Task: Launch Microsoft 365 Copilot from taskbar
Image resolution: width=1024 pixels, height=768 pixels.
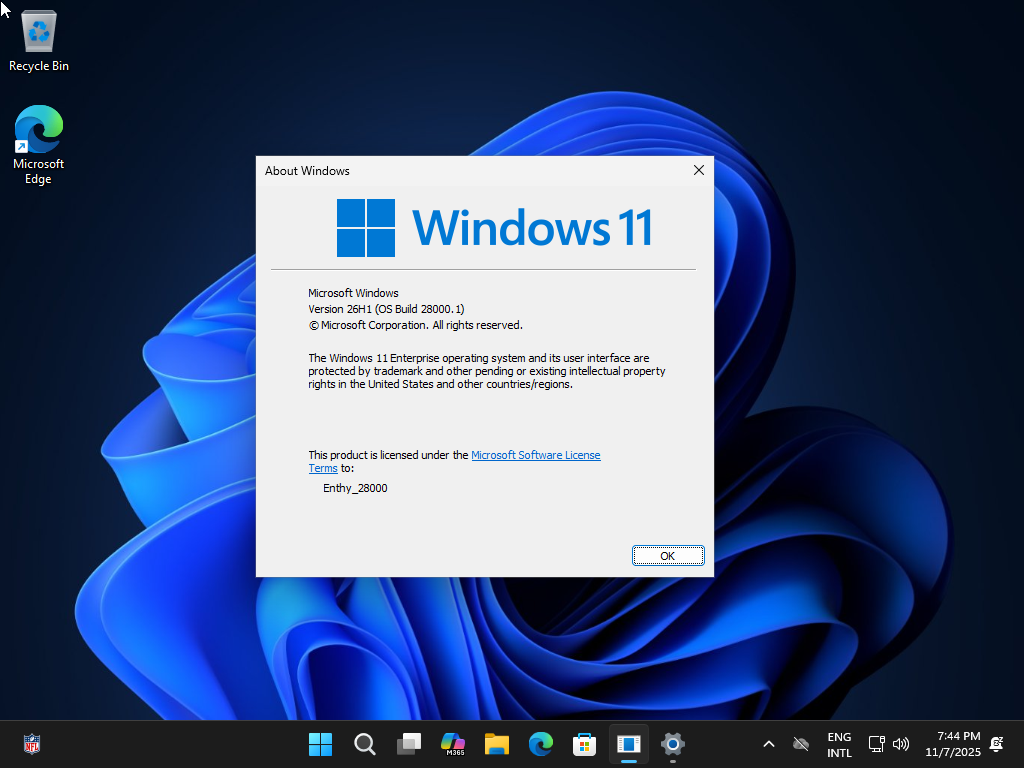Action: 453,744
